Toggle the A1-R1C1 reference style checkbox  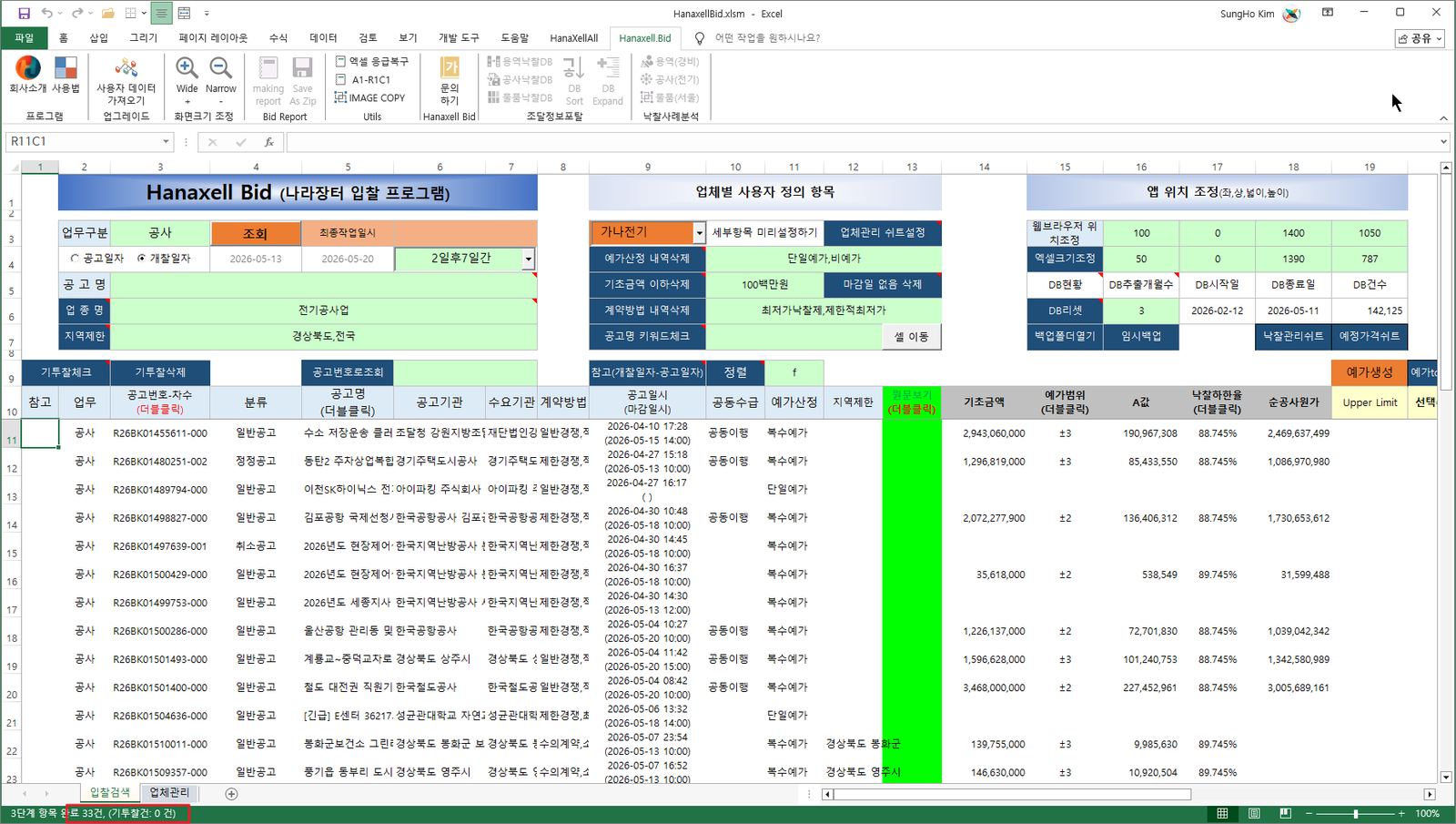pos(340,79)
